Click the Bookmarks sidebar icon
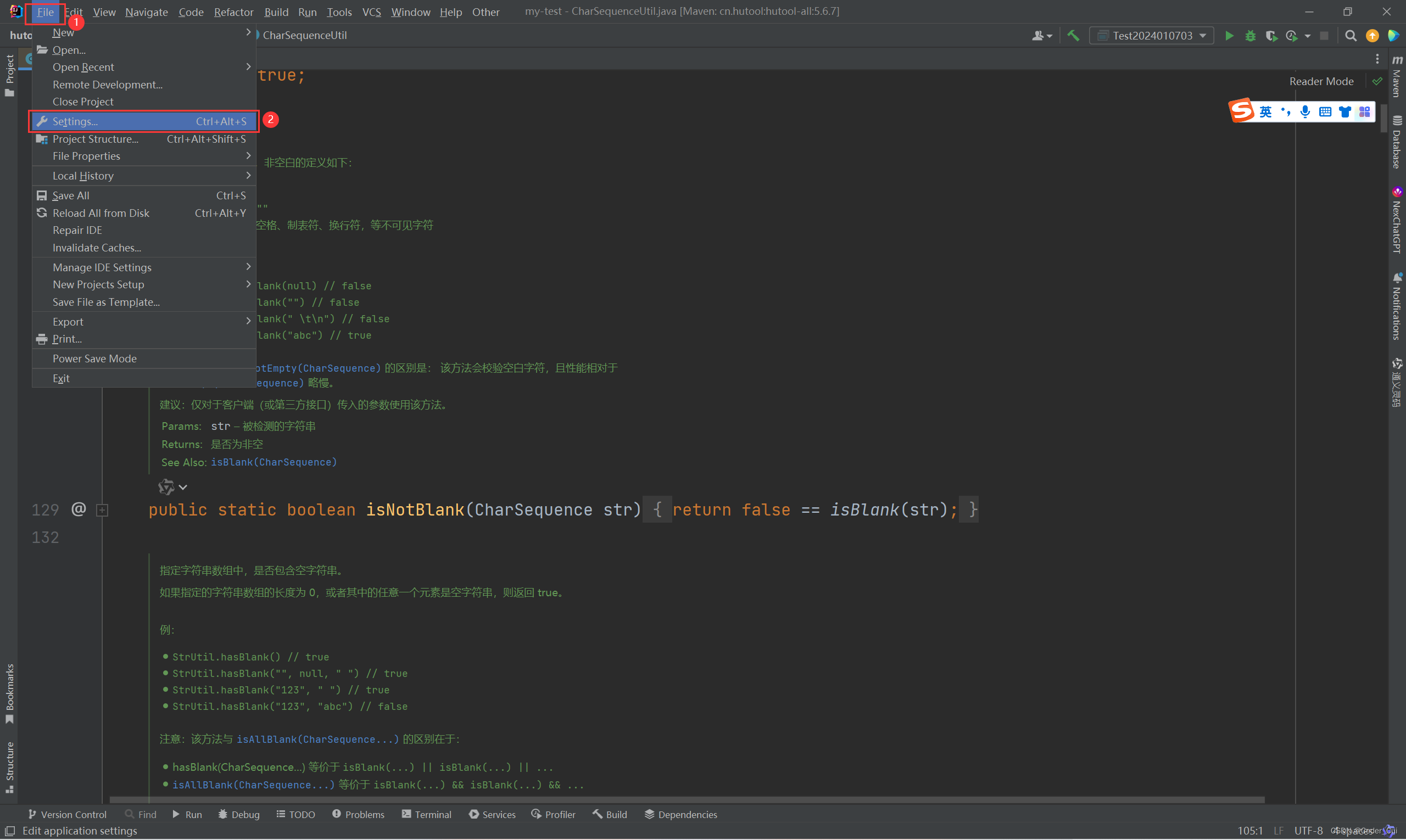This screenshot has width=1406, height=840. tap(12, 697)
